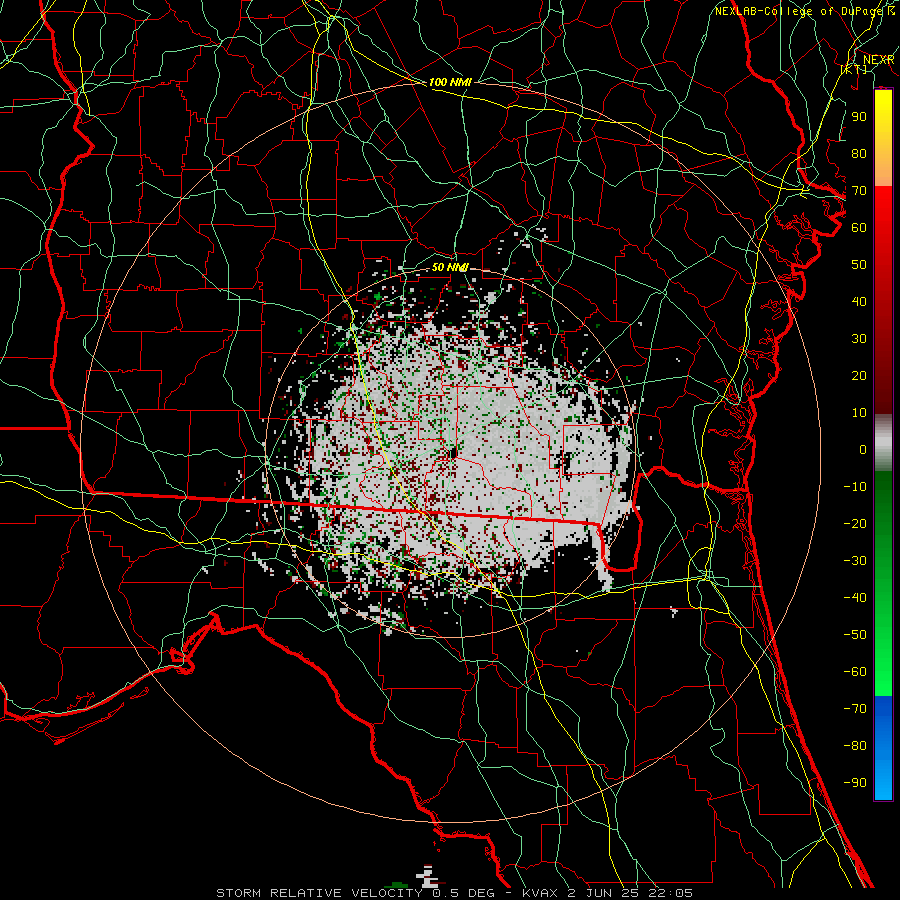Click the 30 value on the color scale
The width and height of the screenshot is (900, 900).
pyautogui.click(x=859, y=339)
